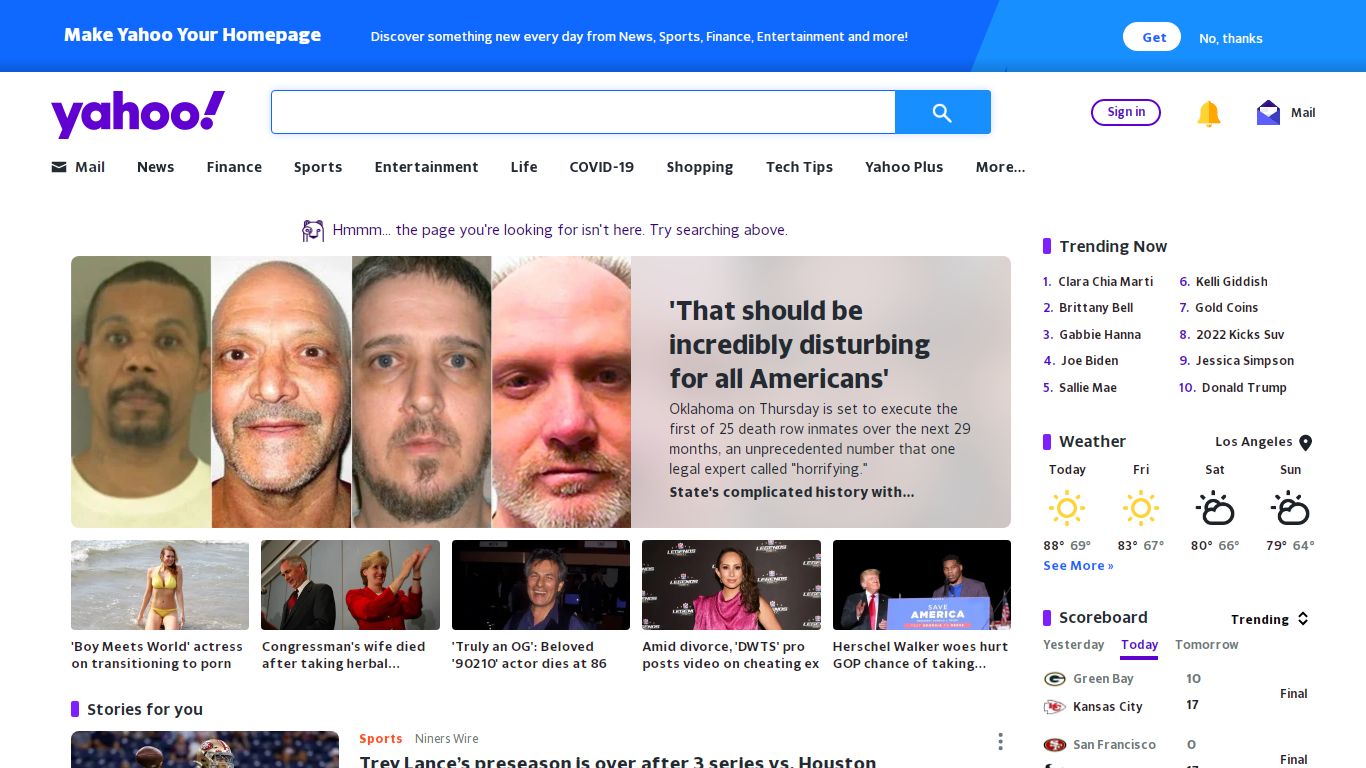Open trending topic 2022 Kicks Suv

tap(1240, 335)
